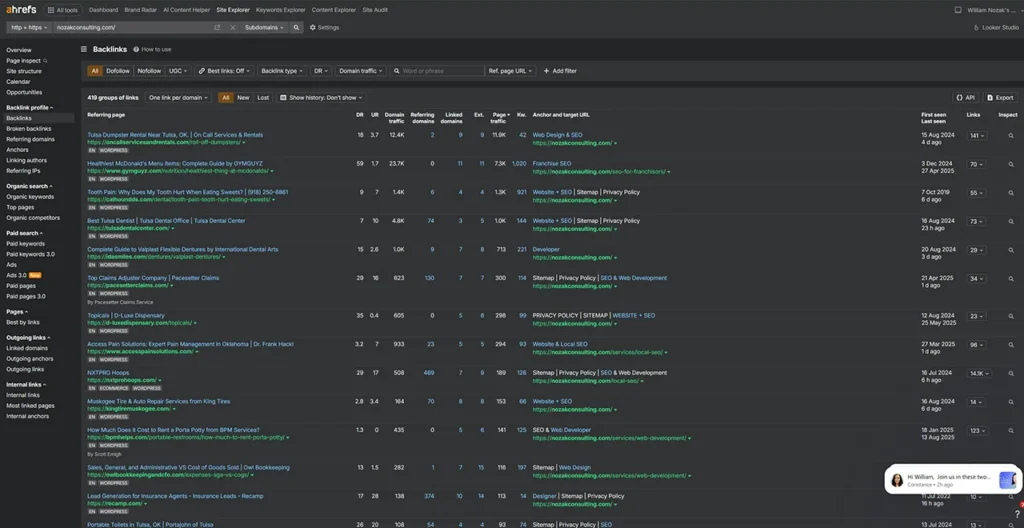Open One link per domain dropdown

tap(178, 97)
